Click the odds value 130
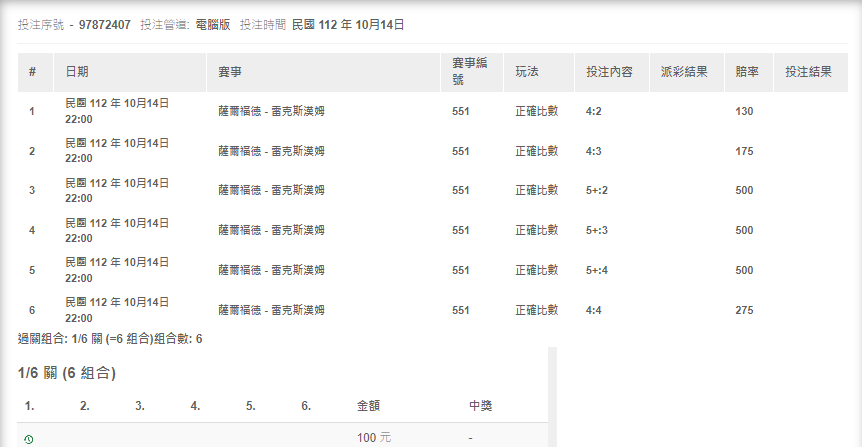Image resolution: width=862 pixels, height=447 pixels. click(x=744, y=111)
